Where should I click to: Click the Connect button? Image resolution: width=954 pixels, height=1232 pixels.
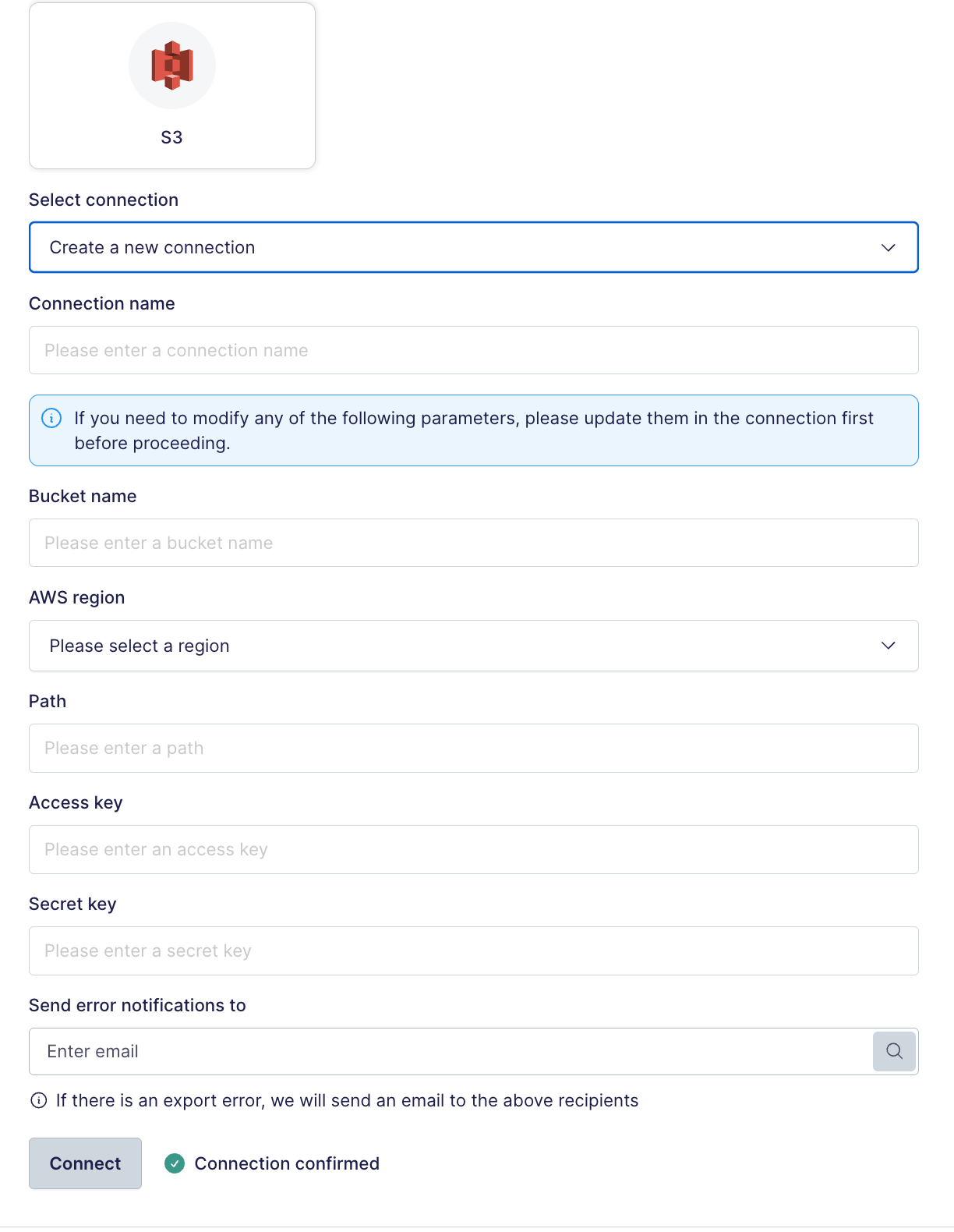pyautogui.click(x=86, y=1163)
